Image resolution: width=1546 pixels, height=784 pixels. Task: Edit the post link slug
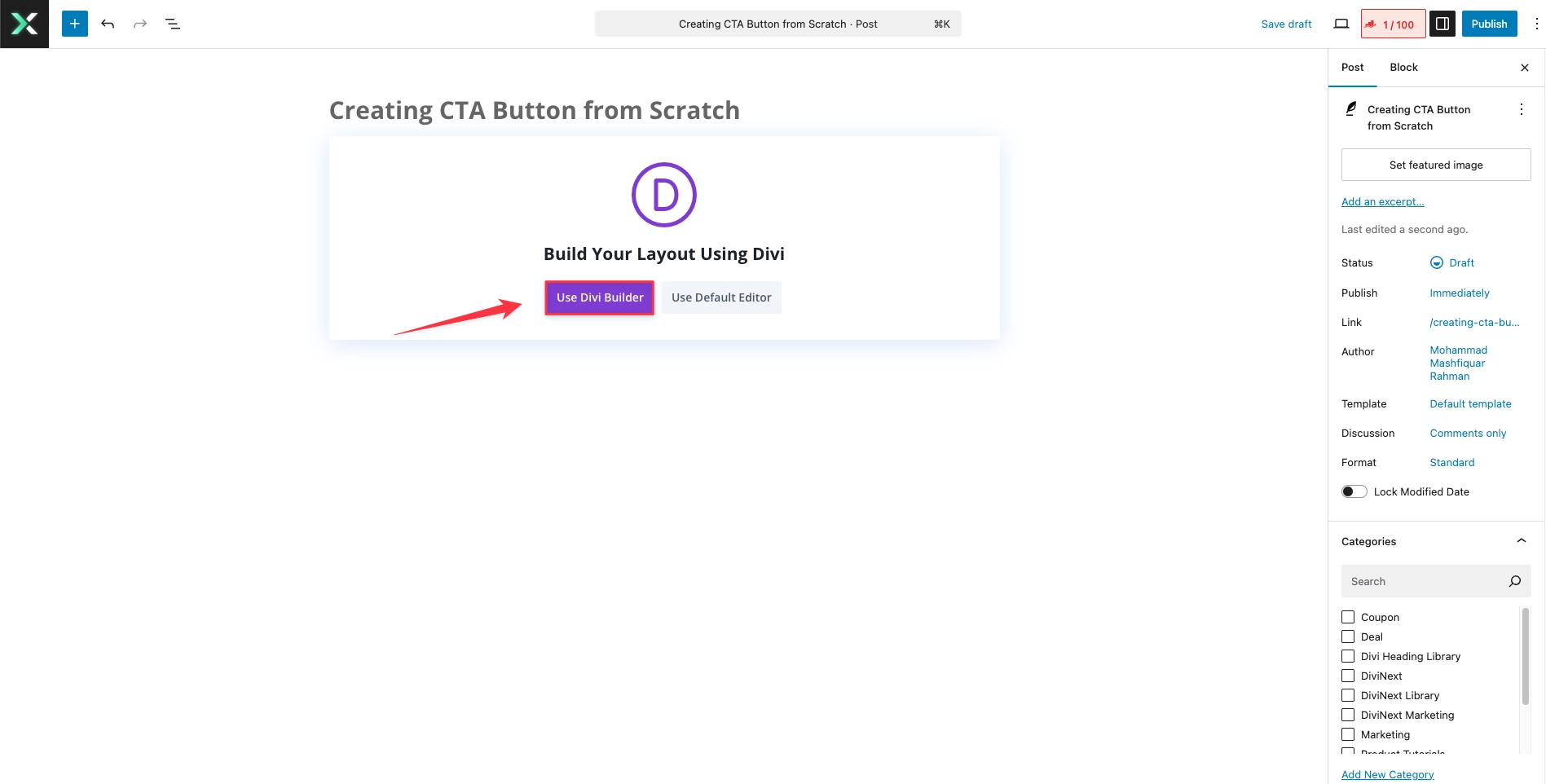coord(1474,322)
